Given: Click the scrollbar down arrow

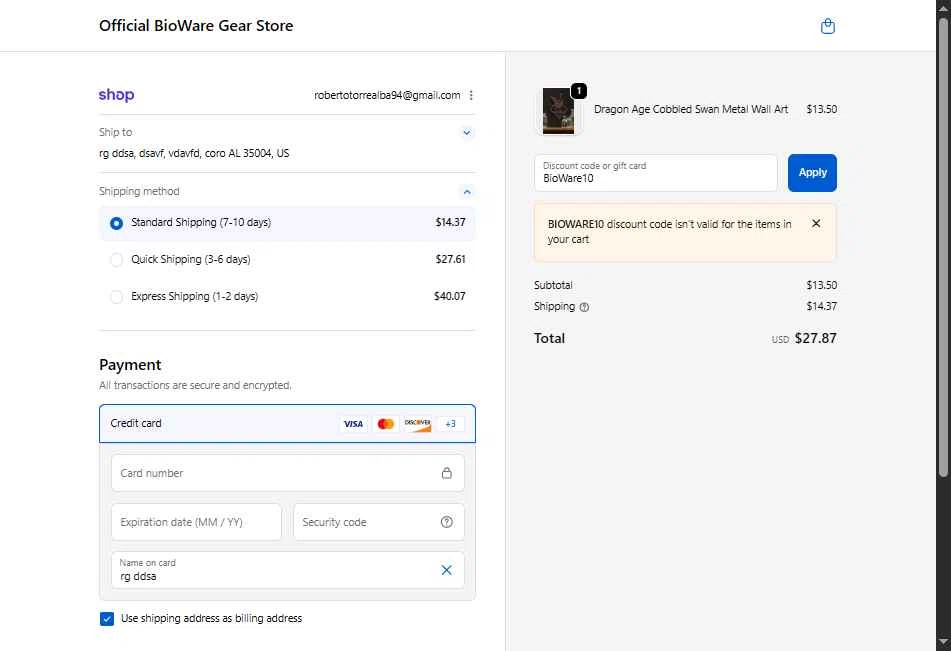Looking at the screenshot, I should (x=943, y=642).
